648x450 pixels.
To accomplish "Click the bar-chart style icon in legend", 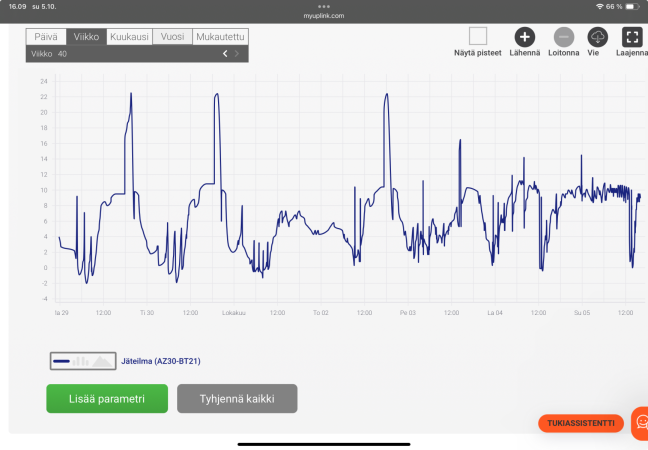I will pyautogui.click(x=80, y=361).
